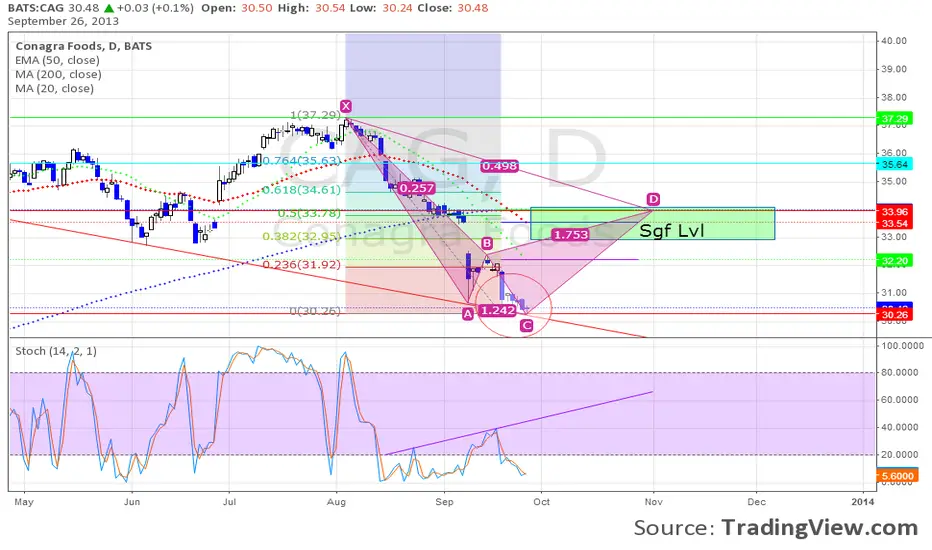Click the red 30.26 price tag
This screenshot has width=932, height=550.
pyautogui.click(x=895, y=315)
